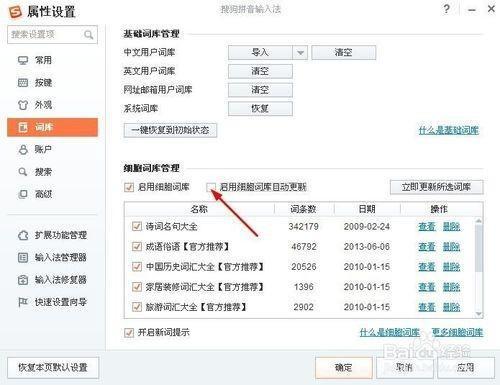
Task: Open the 按键 settings section
Action: 43,83
